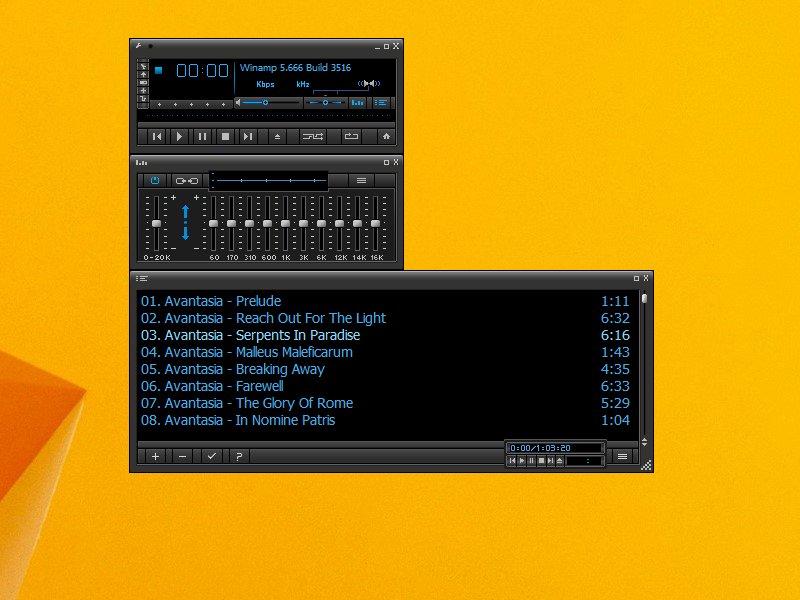Add a track with the plus icon
This screenshot has height=600, width=800.
[155, 455]
